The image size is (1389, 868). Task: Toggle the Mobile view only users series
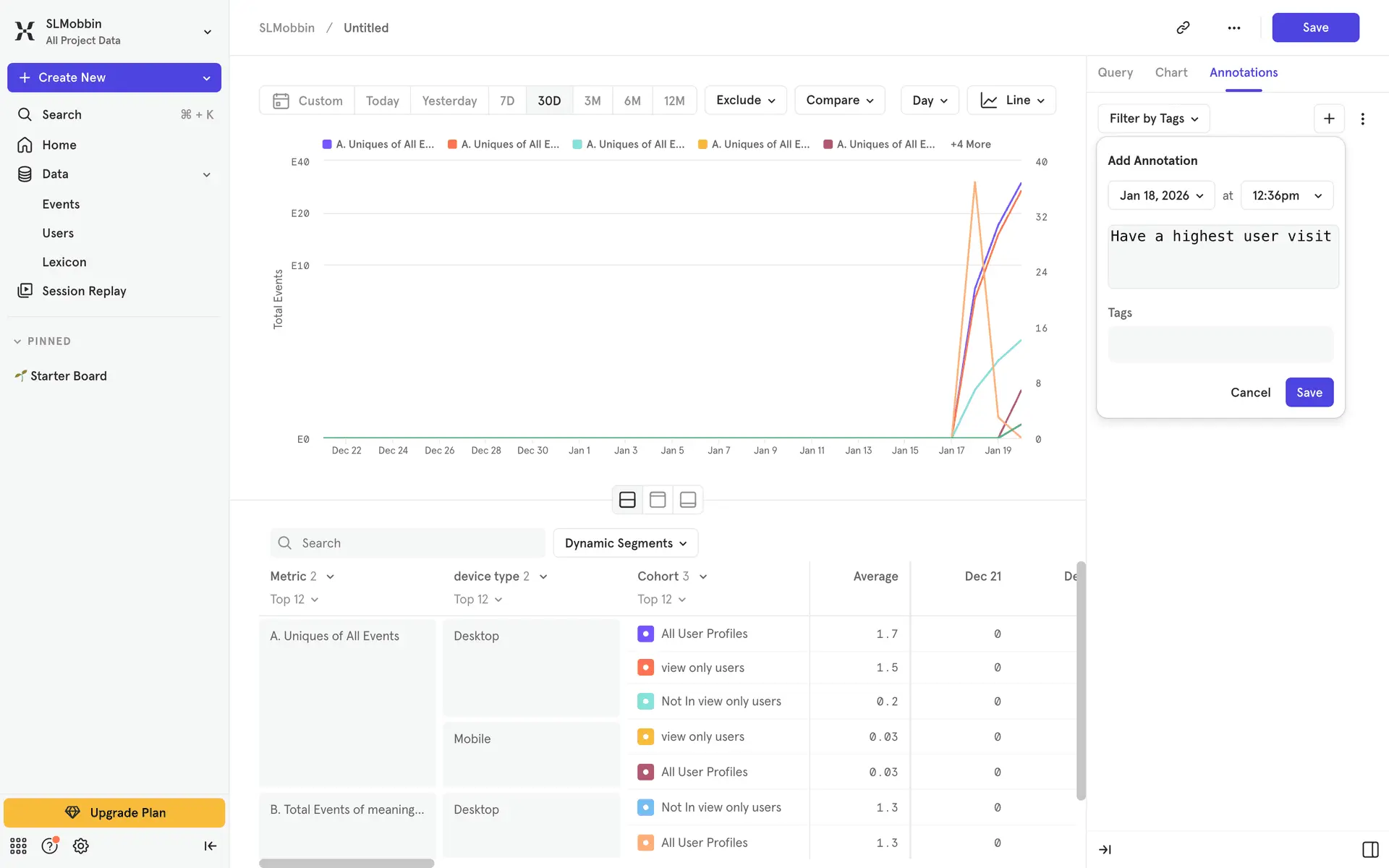coord(645,736)
